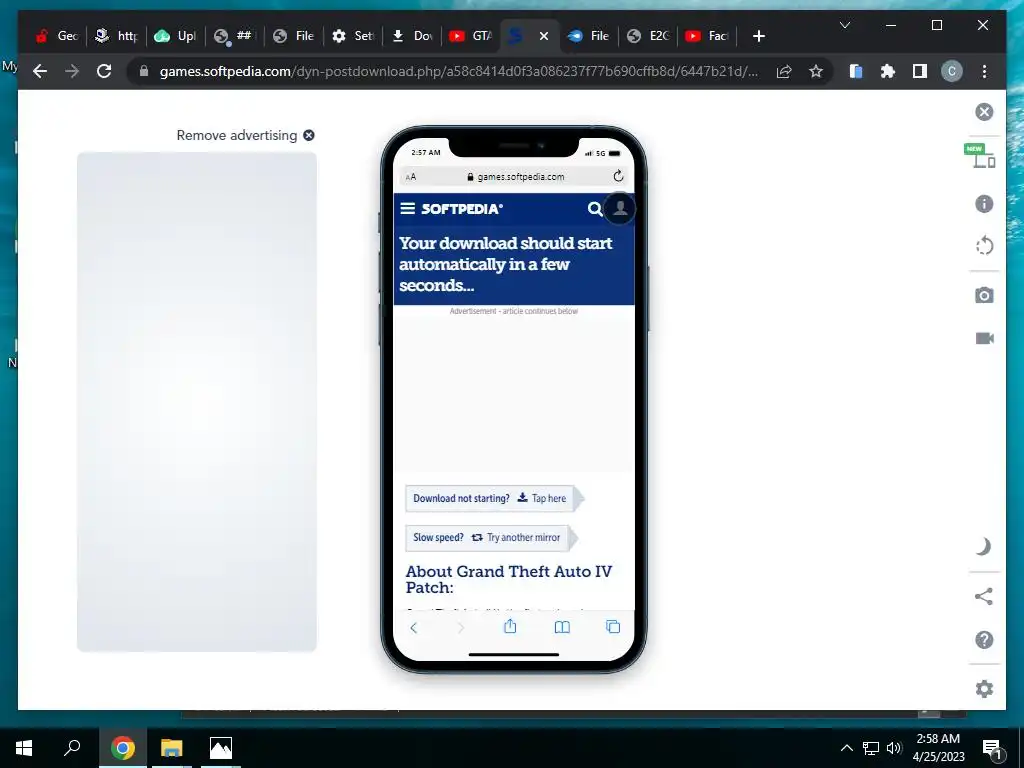Screen dimensions: 1024x768
Task: Open Safari tabs icon in phone
Action: coord(613,627)
